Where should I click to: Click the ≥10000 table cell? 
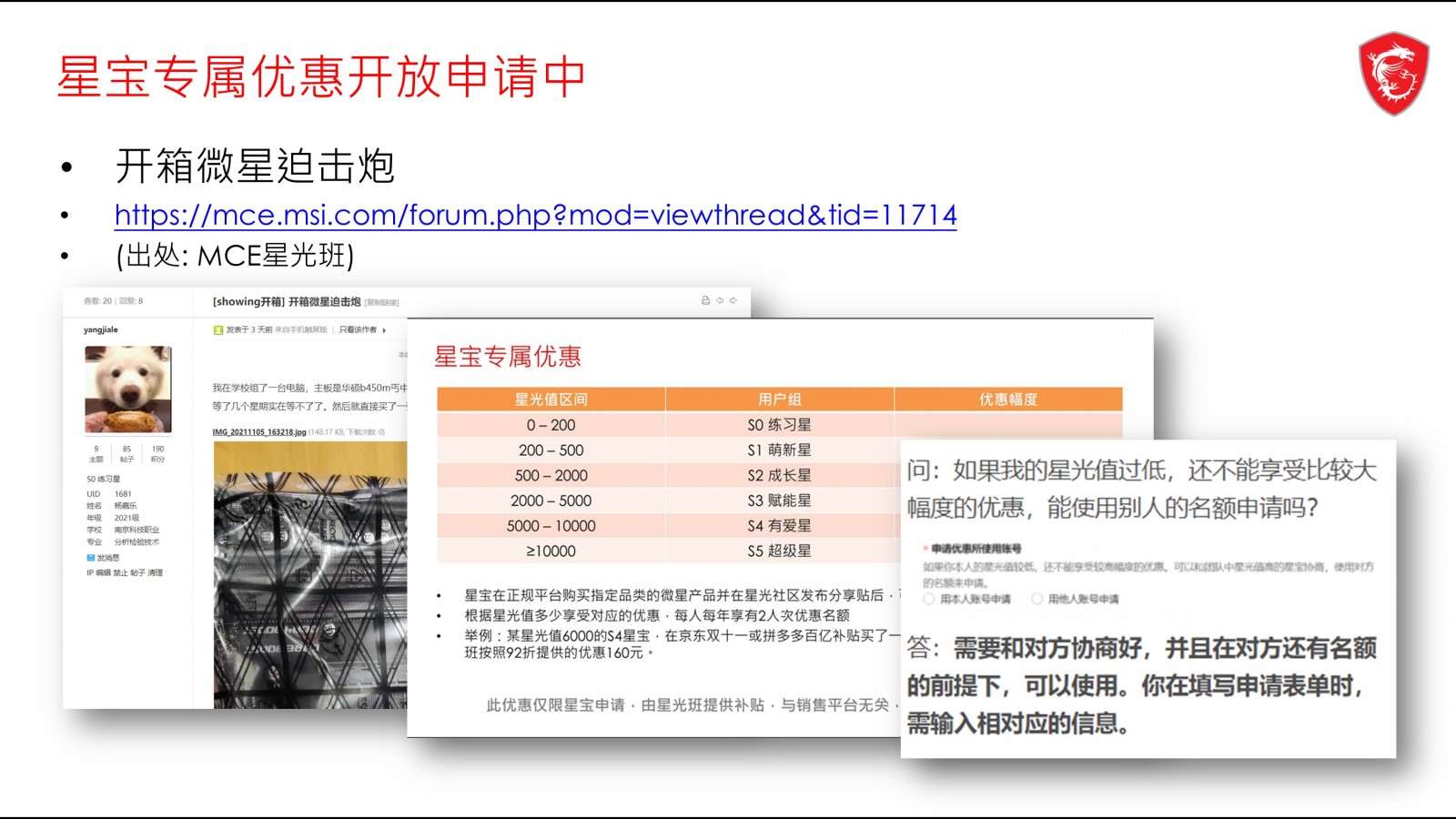[551, 551]
